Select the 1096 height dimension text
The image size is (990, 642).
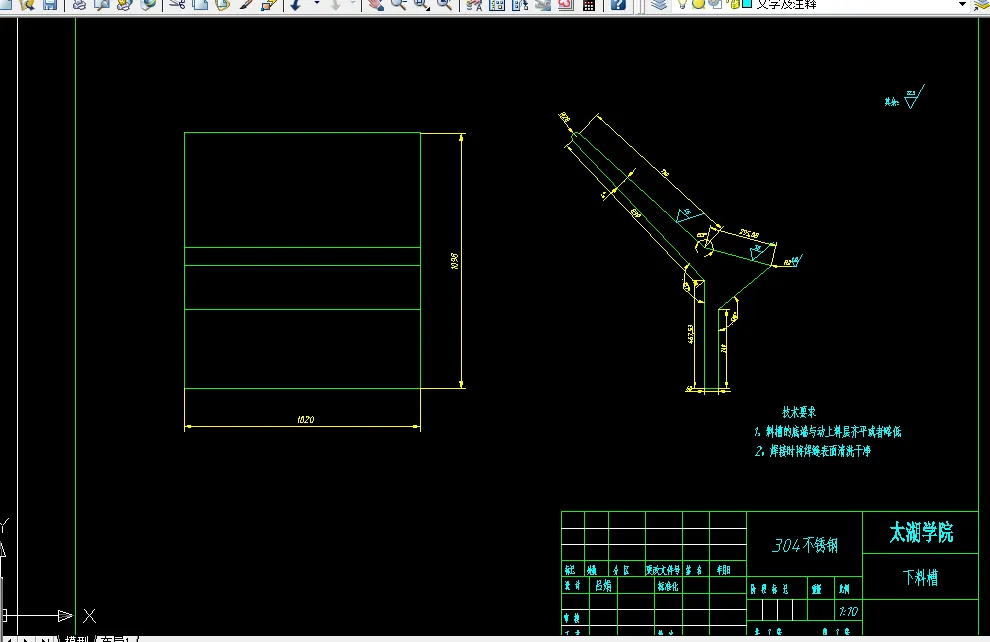tap(455, 261)
